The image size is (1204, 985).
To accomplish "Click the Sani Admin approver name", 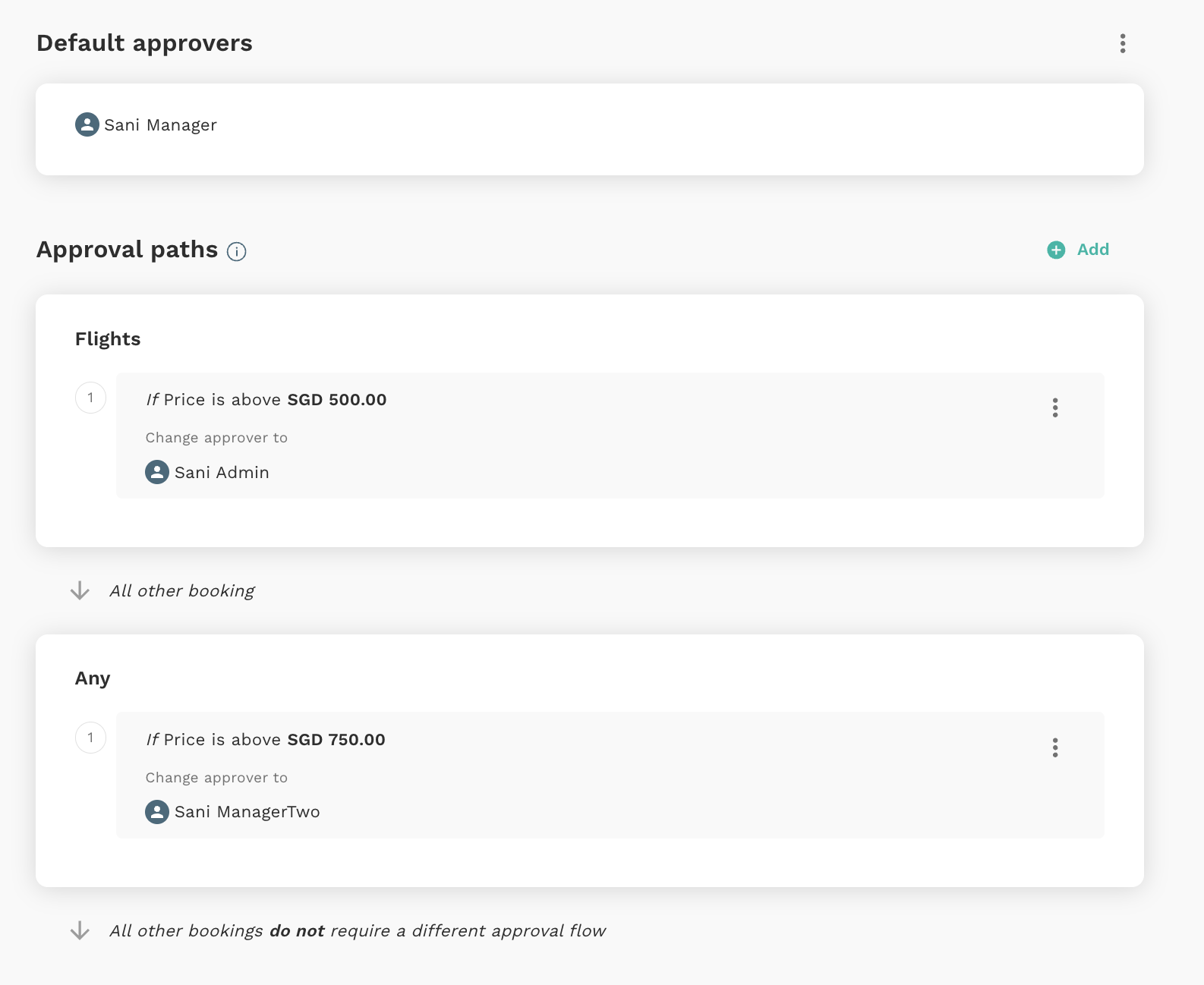I will coord(222,473).
